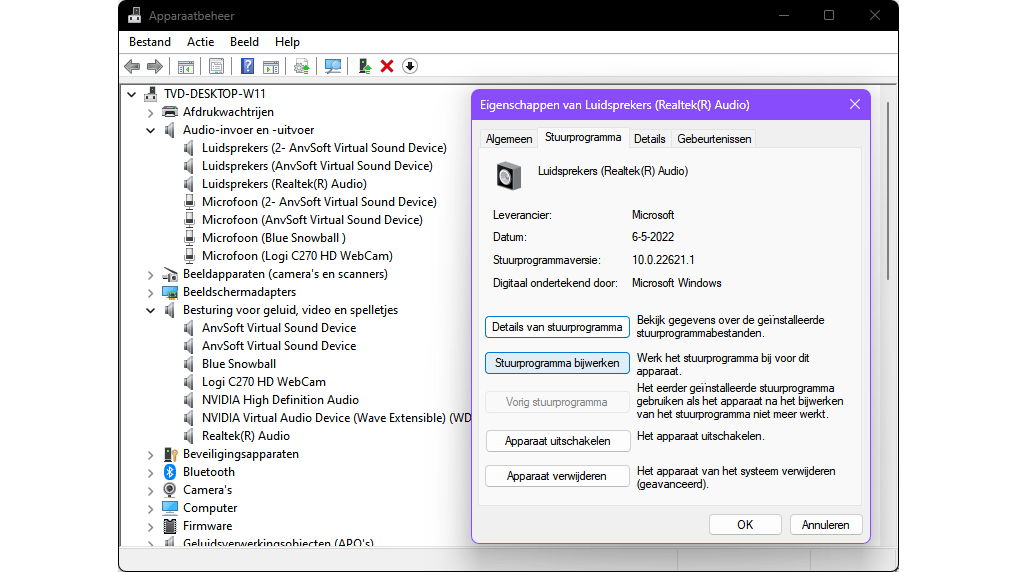The width and height of the screenshot is (1017, 572).
Task: Click the red X uninstall device icon
Action: coord(387,66)
